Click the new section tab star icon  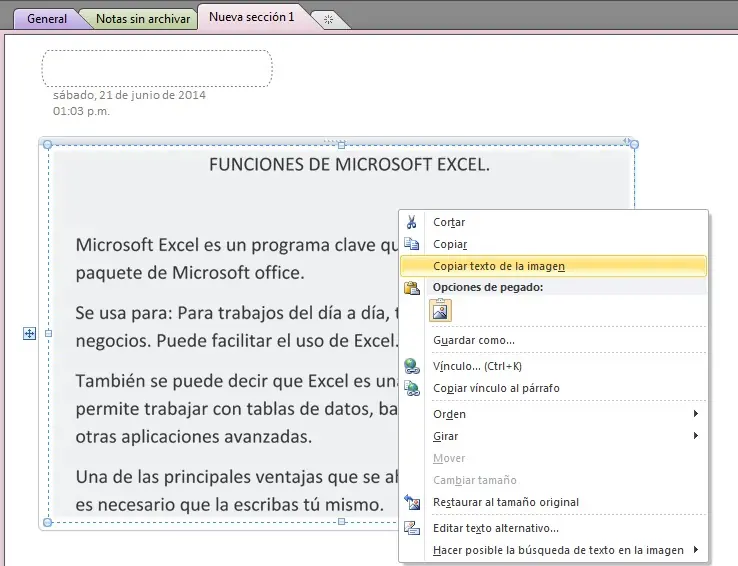(x=329, y=19)
